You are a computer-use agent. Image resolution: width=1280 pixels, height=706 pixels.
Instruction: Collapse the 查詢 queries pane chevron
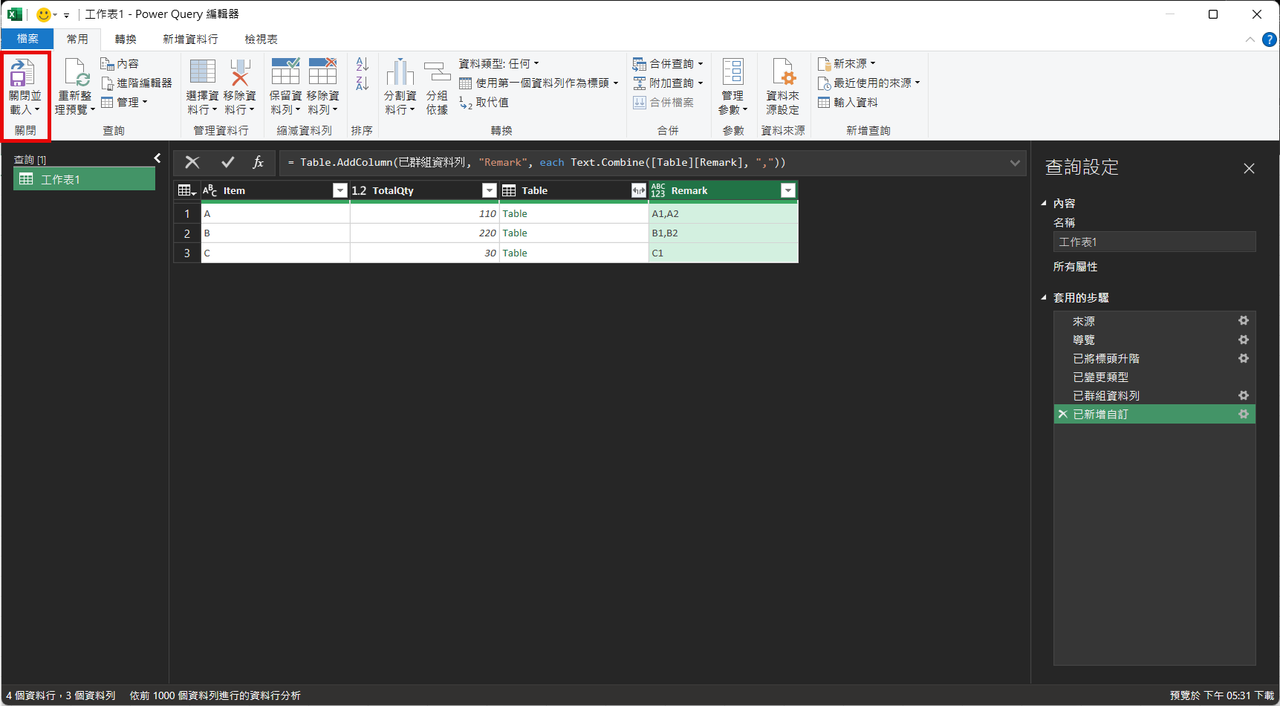157,158
